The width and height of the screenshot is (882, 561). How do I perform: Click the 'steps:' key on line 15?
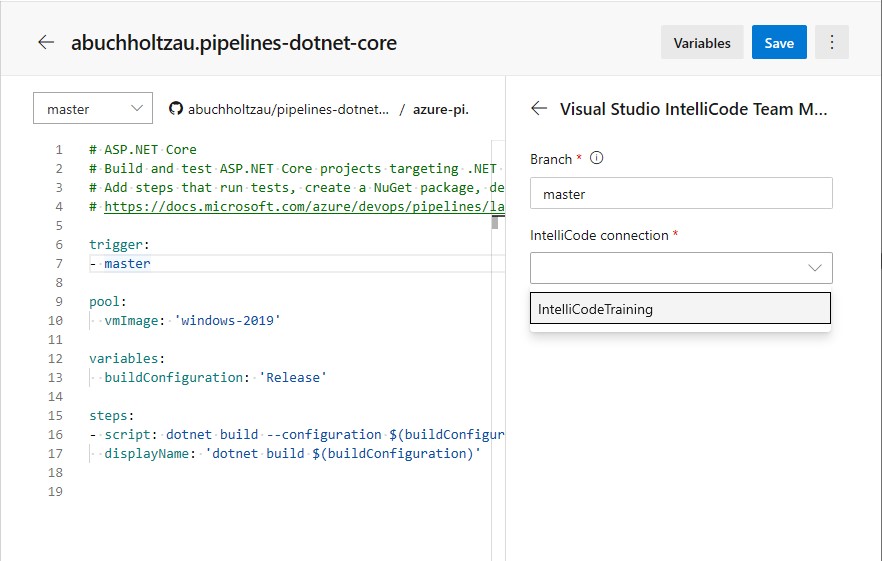(x=112, y=416)
